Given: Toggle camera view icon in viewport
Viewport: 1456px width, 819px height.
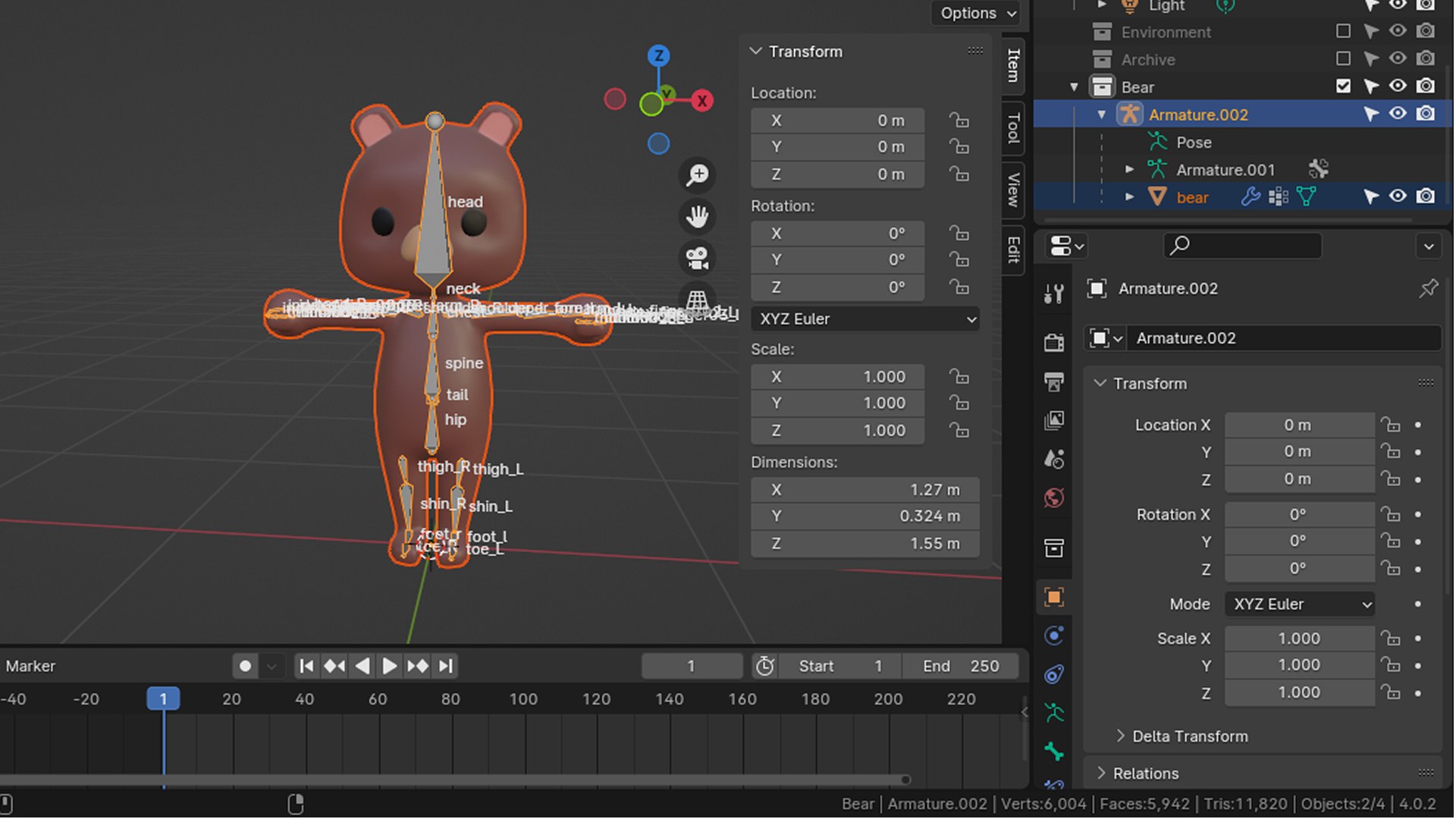Looking at the screenshot, I should click(697, 258).
